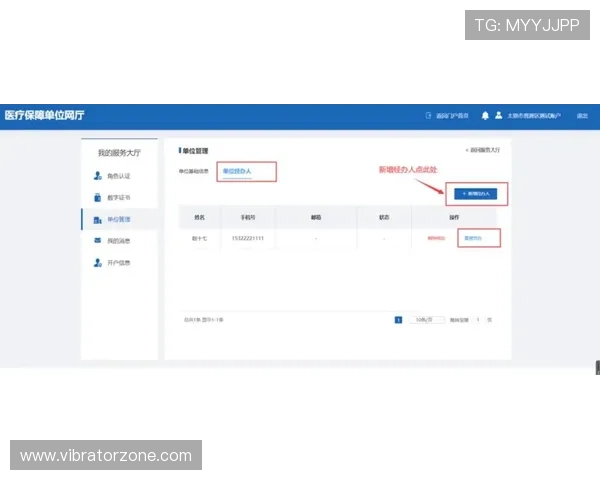Click the 我的消息 envelope icon
Screen dimensions: 600x480
coord(97,241)
